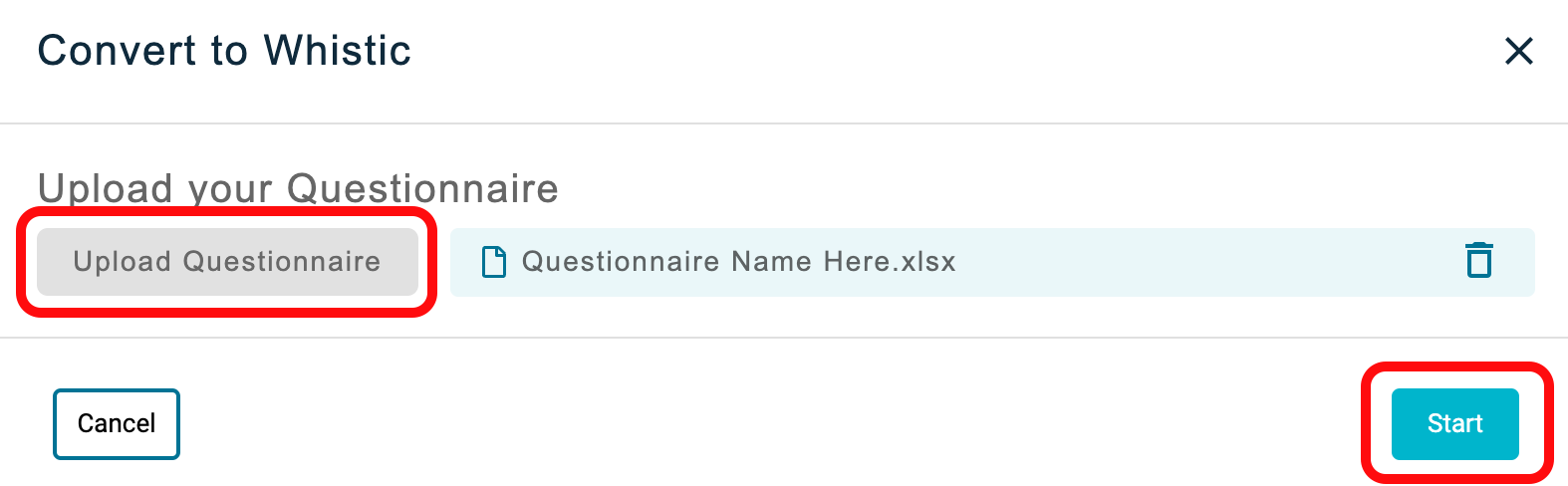Cancel the conversion dialog
This screenshot has width=1568, height=486.
click(x=117, y=424)
